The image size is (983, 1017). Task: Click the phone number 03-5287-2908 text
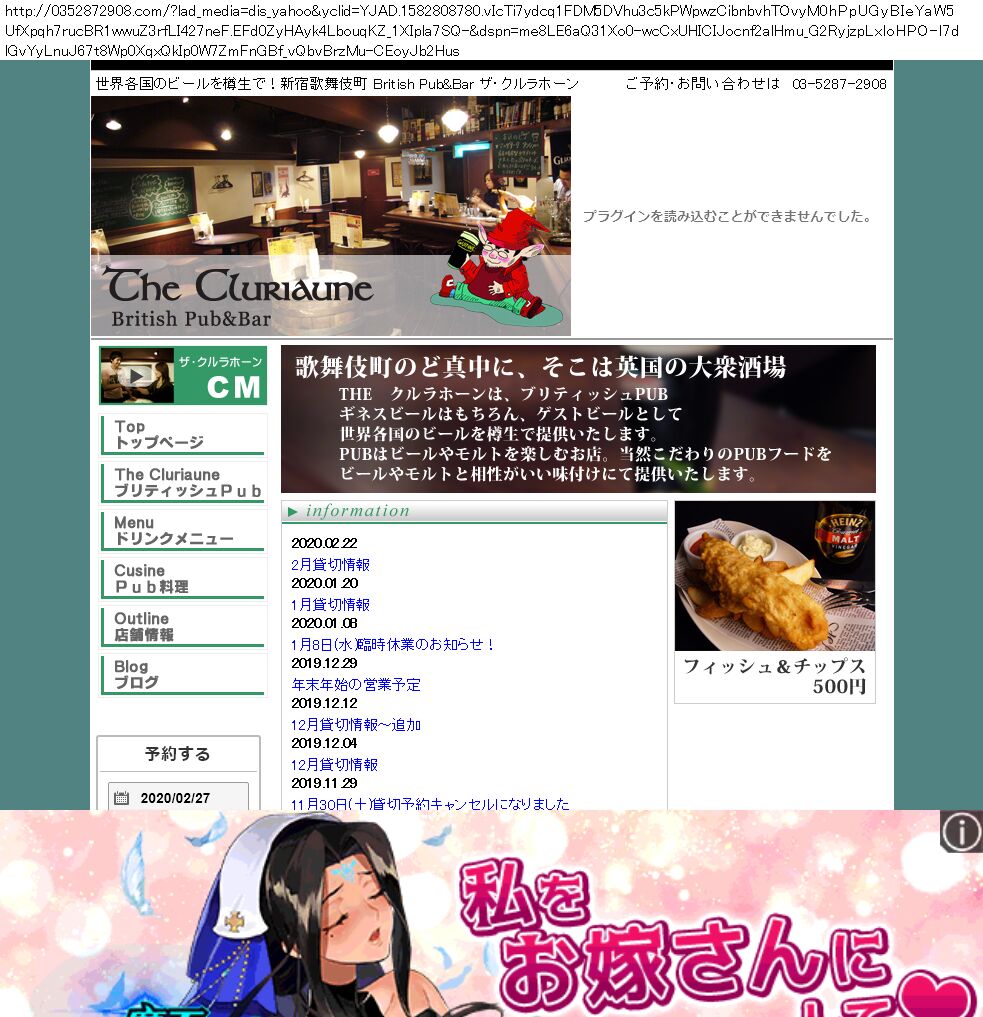click(x=839, y=84)
